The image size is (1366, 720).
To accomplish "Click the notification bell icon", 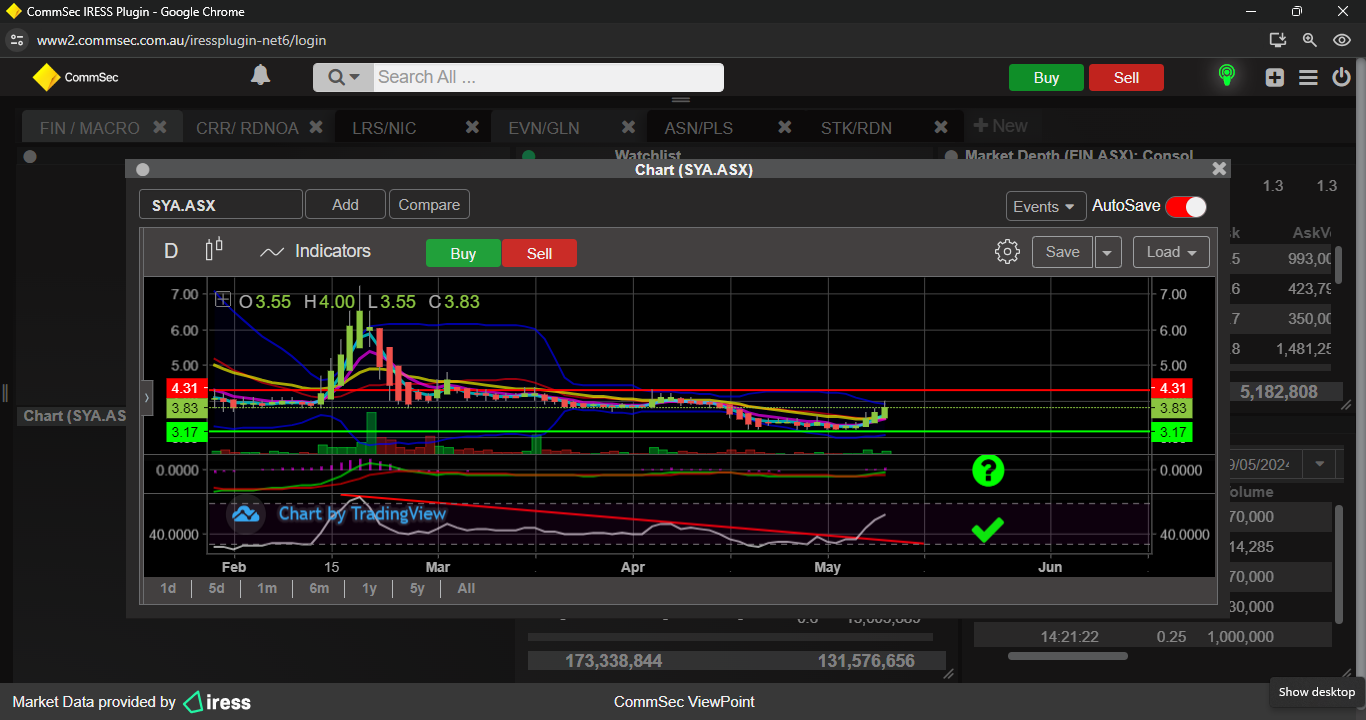I will click(260, 76).
